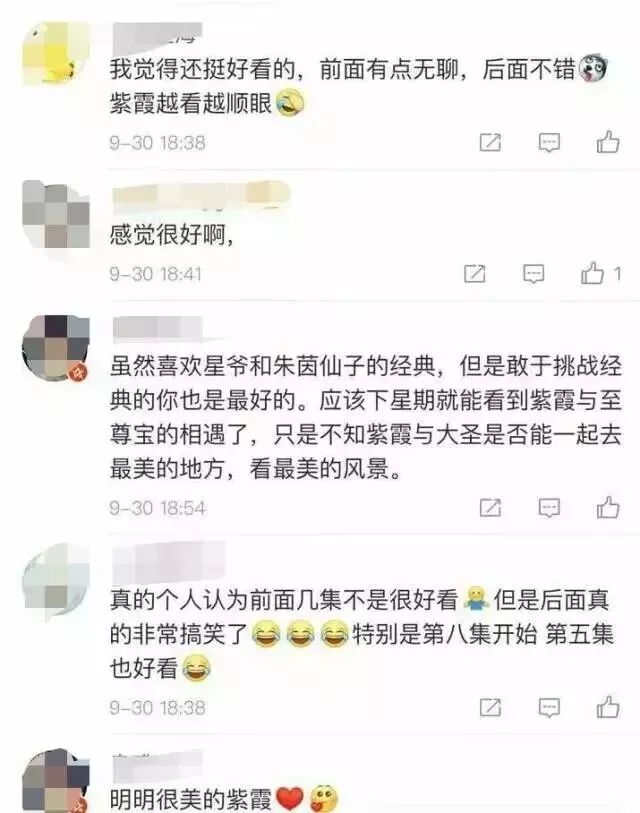The width and height of the screenshot is (640, 813).
Task: Reply to the comment about 紫霞越看越顺眼
Action: 549,142
